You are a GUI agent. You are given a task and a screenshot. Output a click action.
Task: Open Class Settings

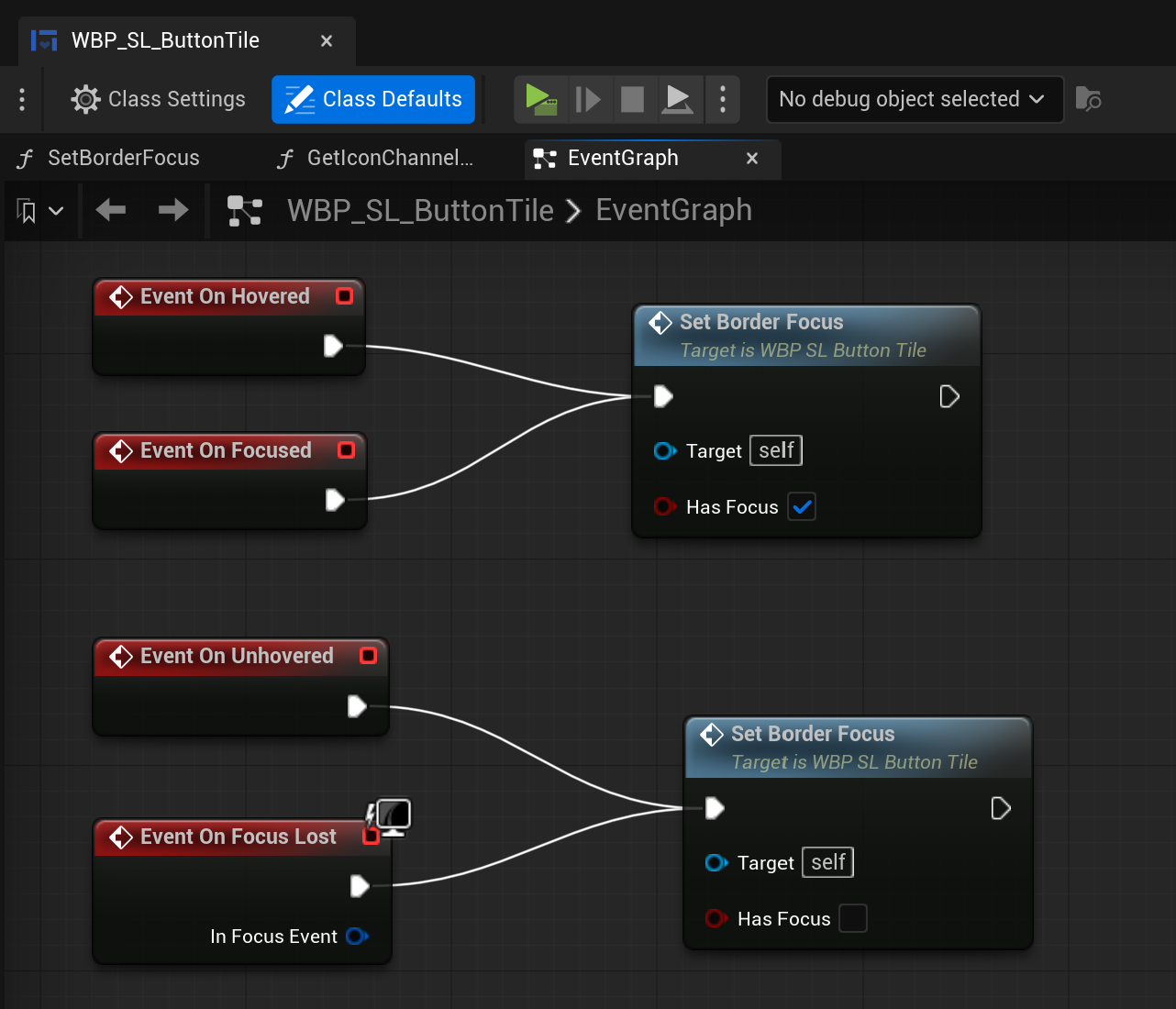pos(159,99)
